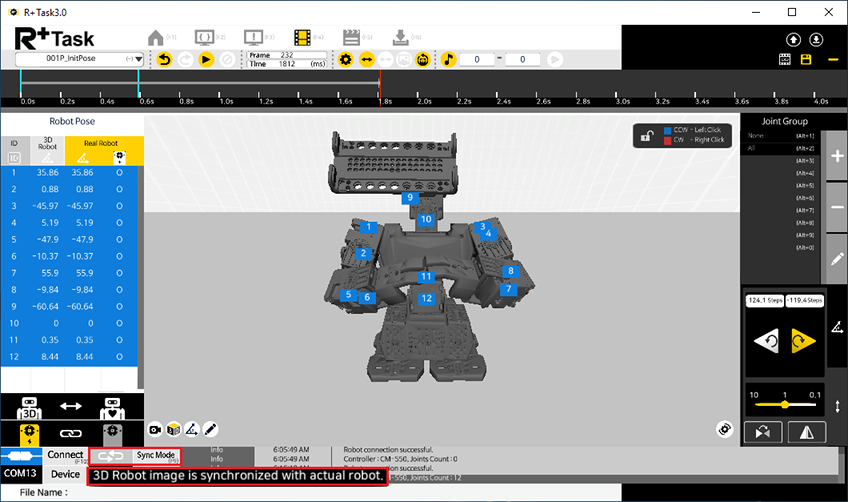Click the pencil edit joint group icon

click(x=837, y=257)
